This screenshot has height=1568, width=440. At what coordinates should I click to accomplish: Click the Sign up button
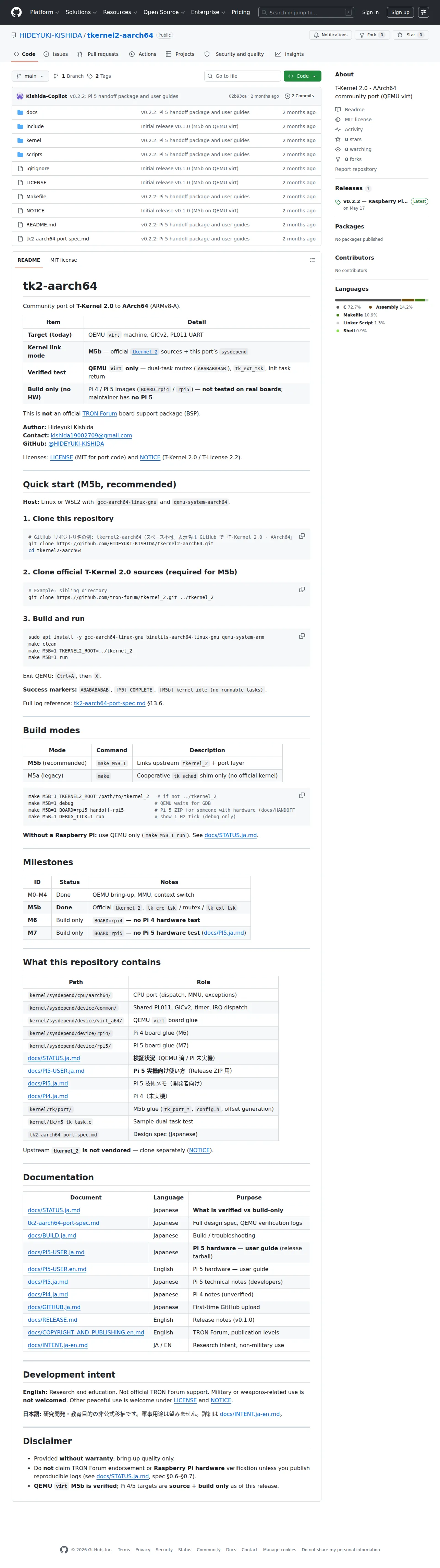point(400,12)
